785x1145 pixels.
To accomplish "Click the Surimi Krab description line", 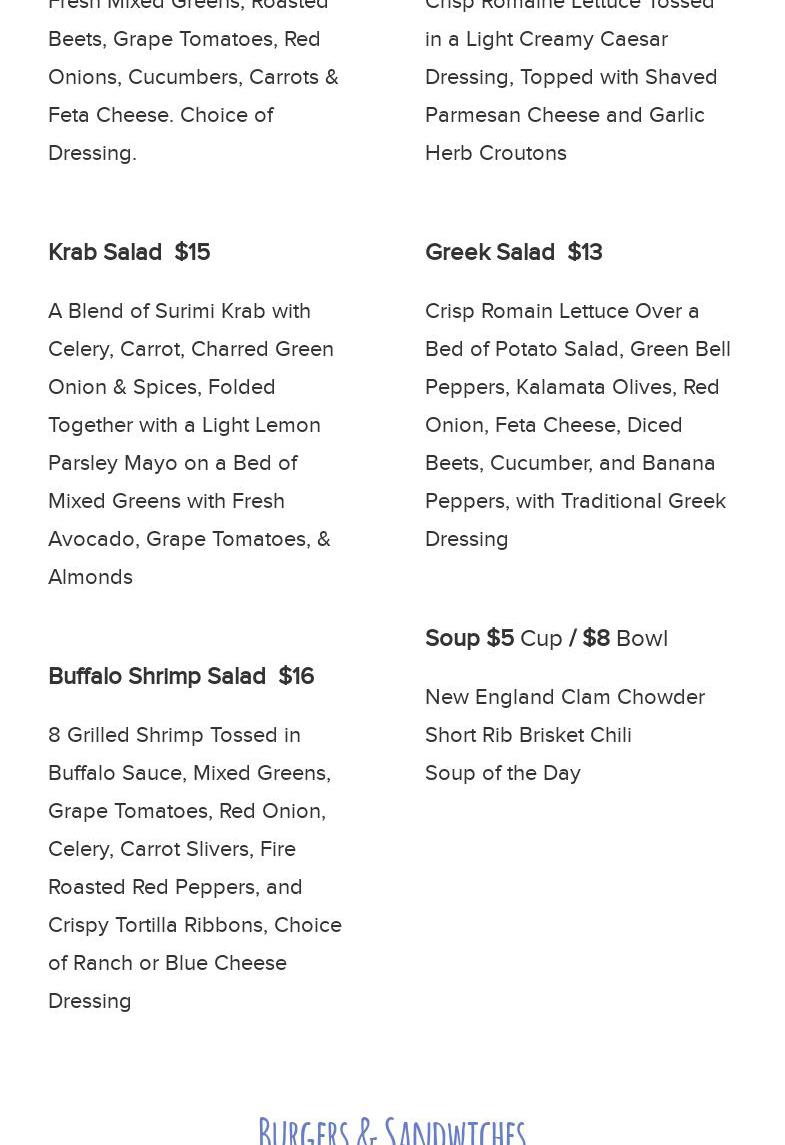I will [x=179, y=311].
